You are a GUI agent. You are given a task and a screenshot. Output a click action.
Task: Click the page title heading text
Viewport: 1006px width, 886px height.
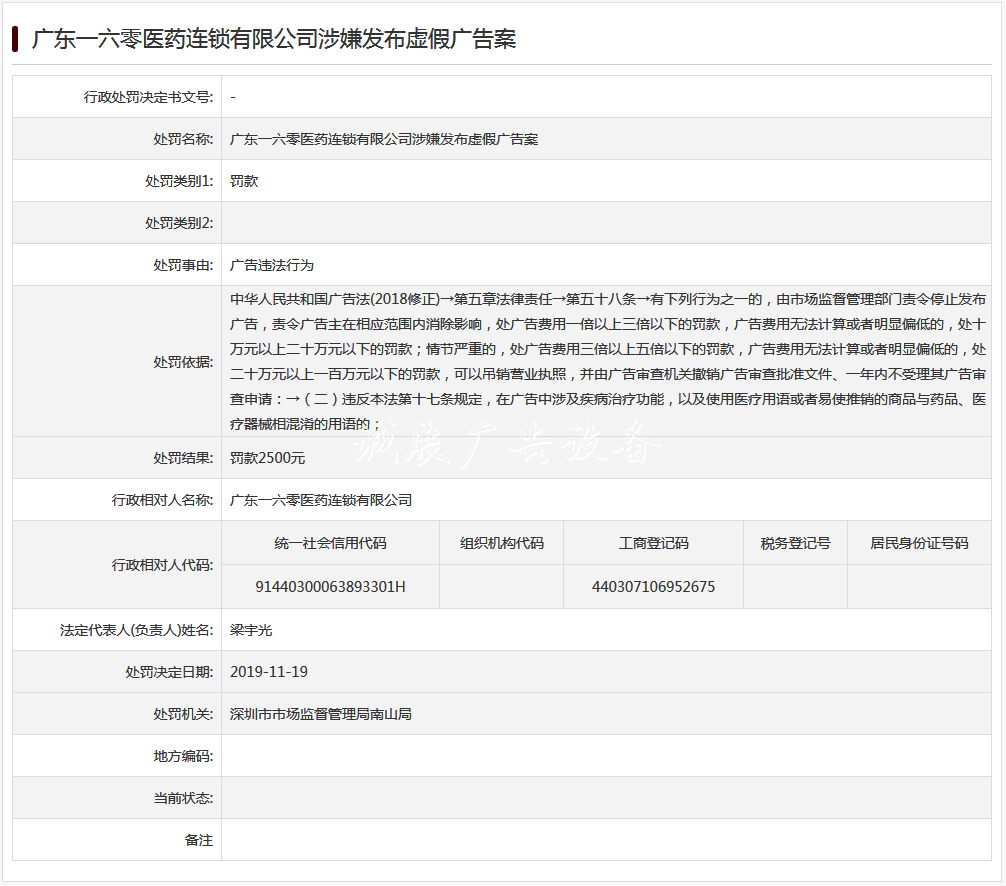274,39
